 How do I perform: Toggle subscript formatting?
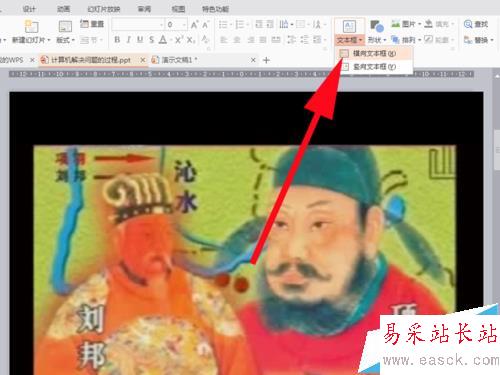click(191, 40)
